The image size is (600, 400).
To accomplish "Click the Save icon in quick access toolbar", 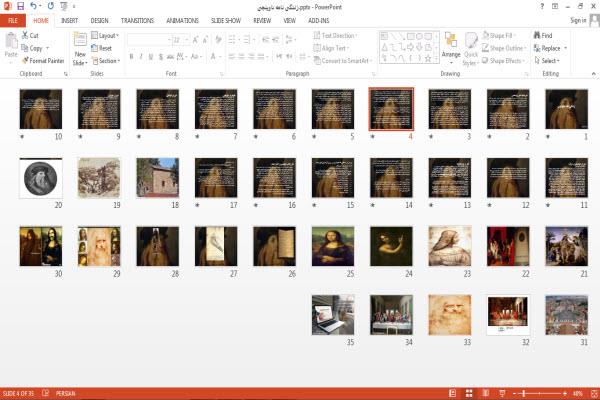I will [21, 6].
